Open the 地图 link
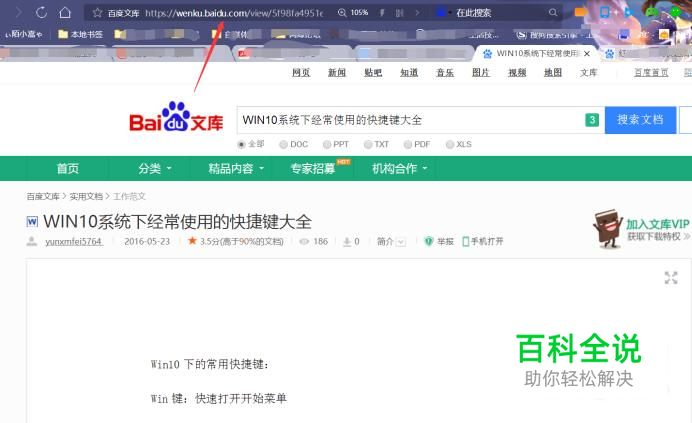Viewport: 692px width, 423px height. [553, 72]
